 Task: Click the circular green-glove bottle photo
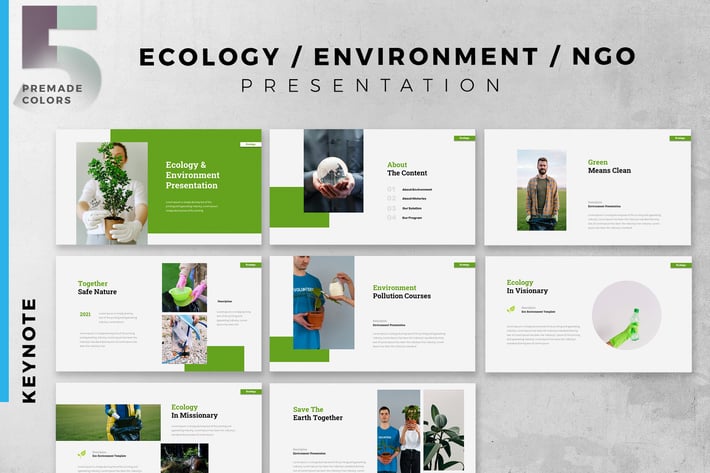click(x=626, y=315)
